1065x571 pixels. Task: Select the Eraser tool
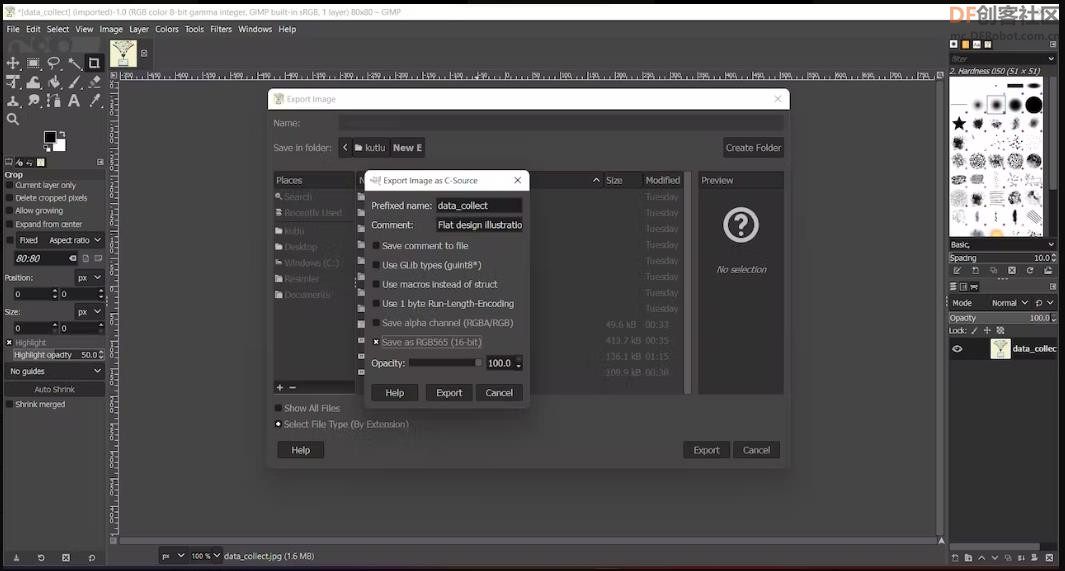click(94, 82)
